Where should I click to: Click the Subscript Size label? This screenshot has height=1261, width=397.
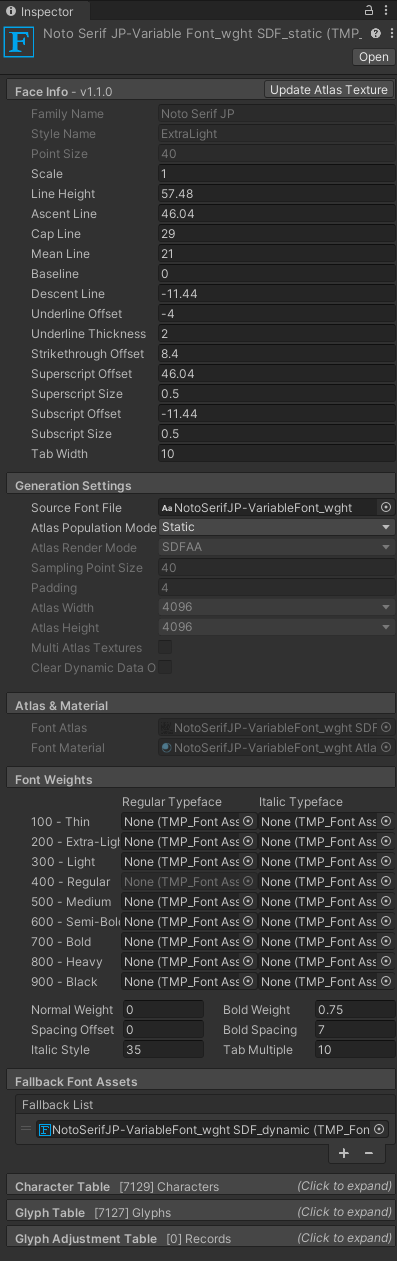(x=70, y=434)
